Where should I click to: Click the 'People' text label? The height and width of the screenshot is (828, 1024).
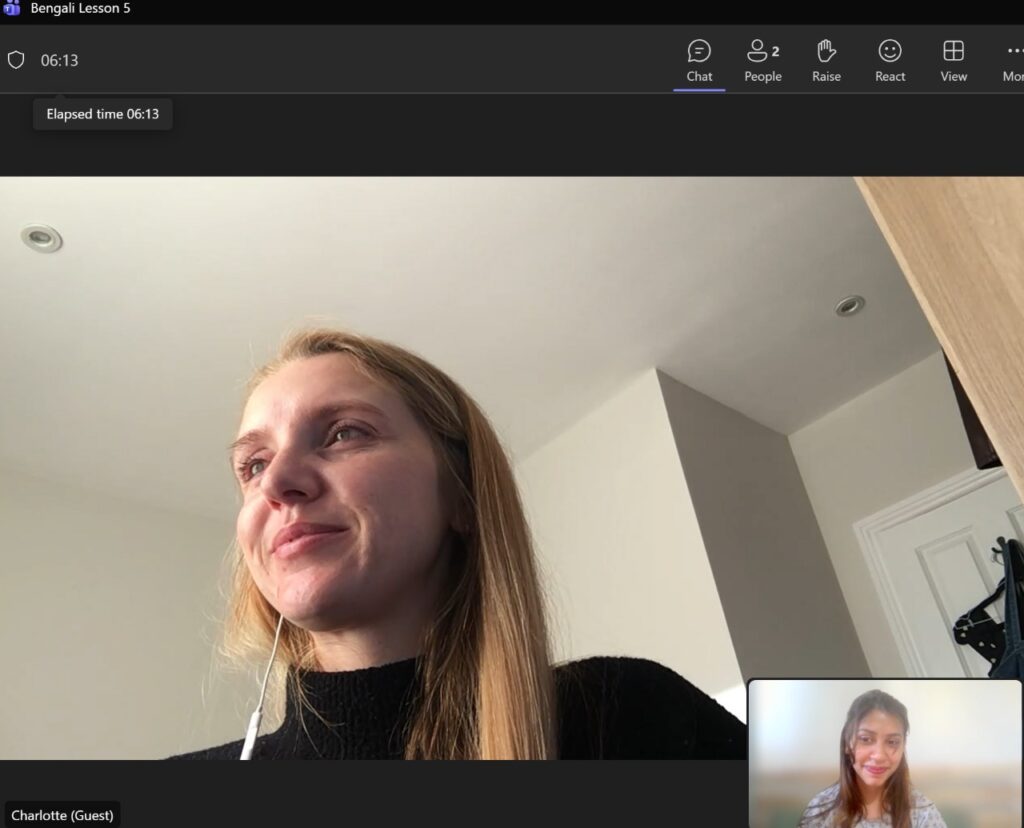[763, 77]
